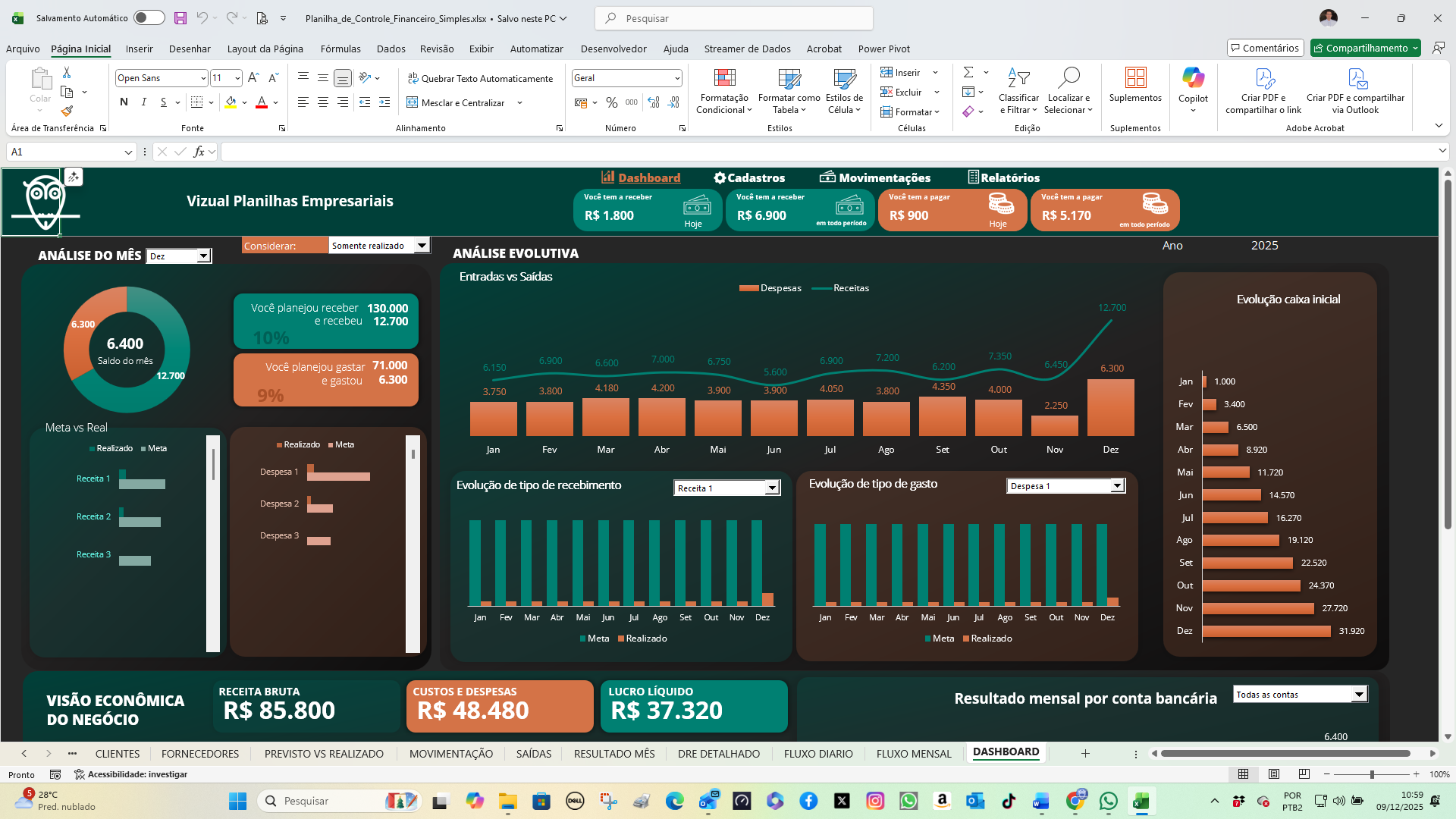The image size is (1456, 819).
Task: Click the zoom slider handle
Action: [1371, 774]
